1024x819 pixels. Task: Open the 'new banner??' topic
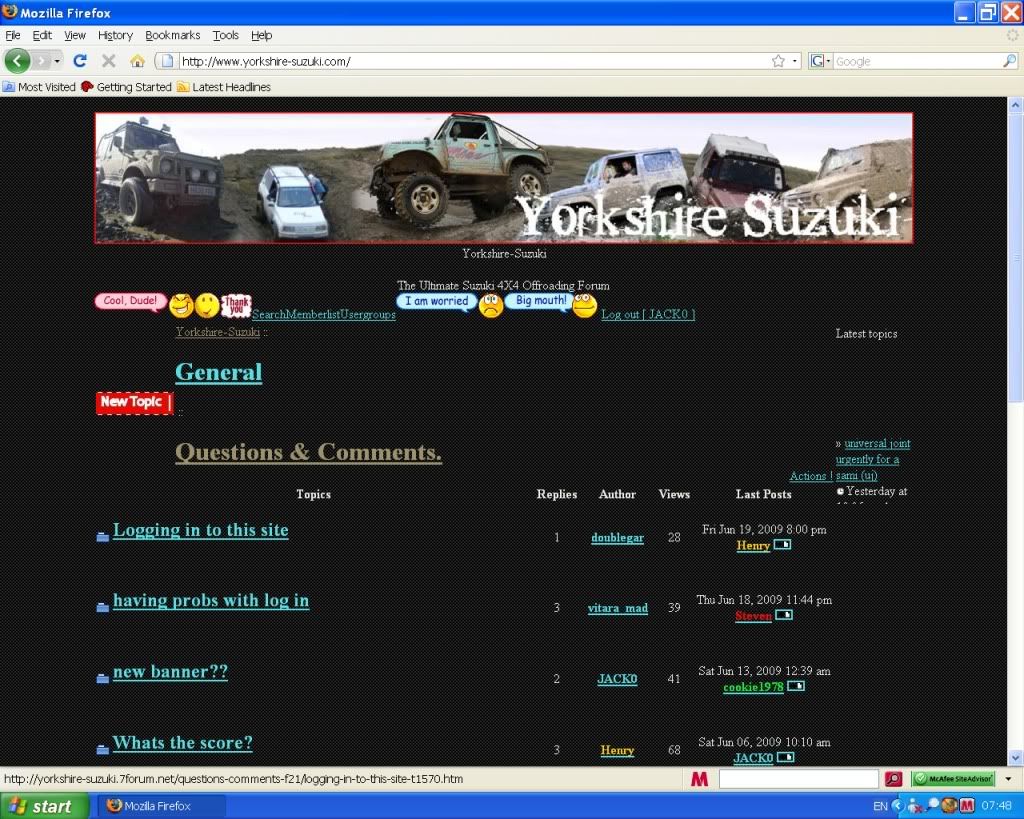[170, 671]
